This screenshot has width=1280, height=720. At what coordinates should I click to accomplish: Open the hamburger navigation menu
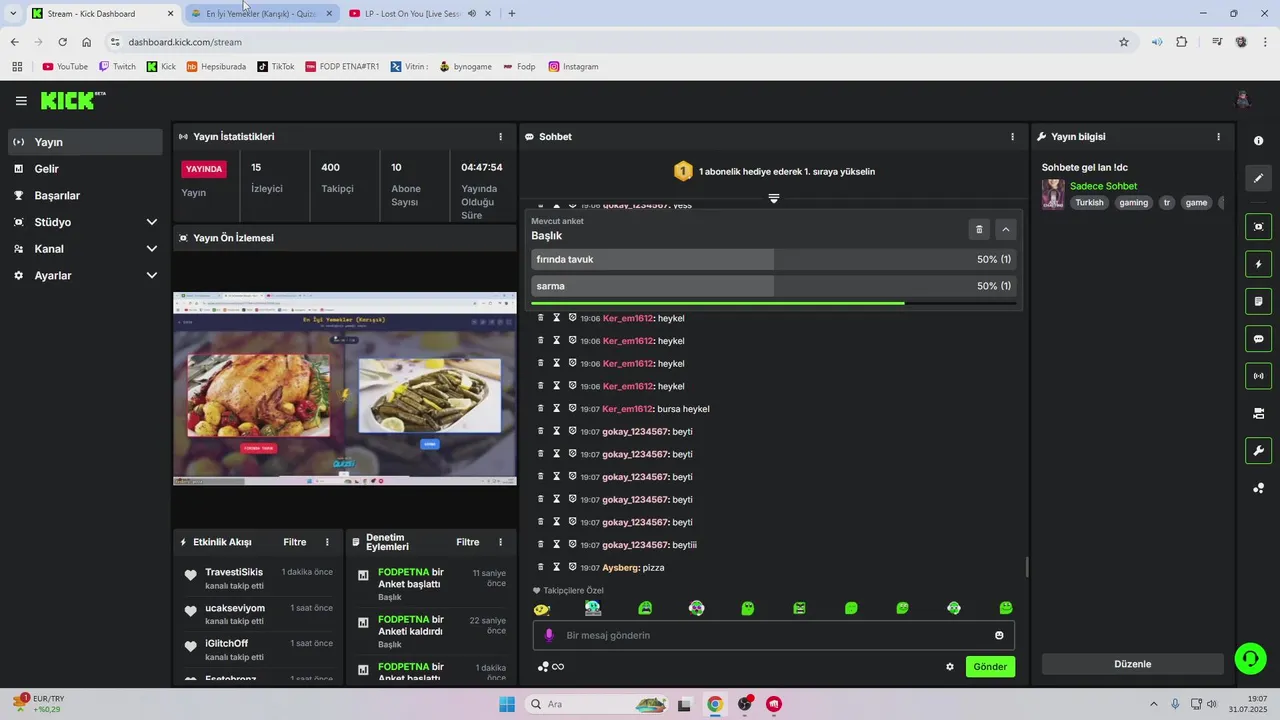click(21, 101)
